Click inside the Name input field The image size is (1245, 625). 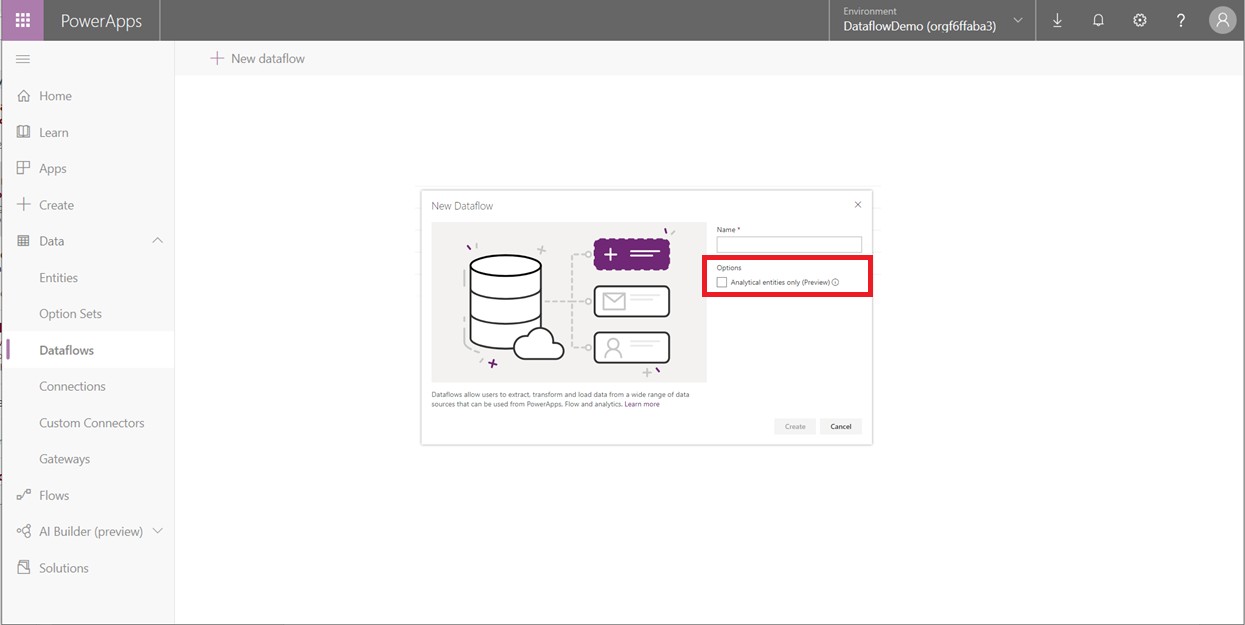coord(788,244)
